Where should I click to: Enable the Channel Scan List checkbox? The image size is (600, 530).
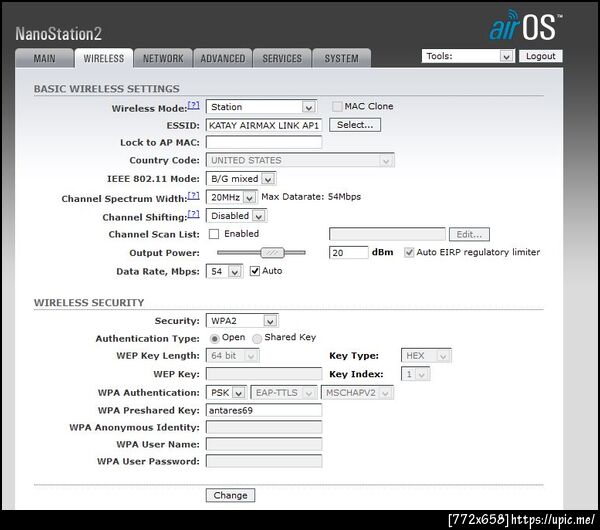[214, 234]
